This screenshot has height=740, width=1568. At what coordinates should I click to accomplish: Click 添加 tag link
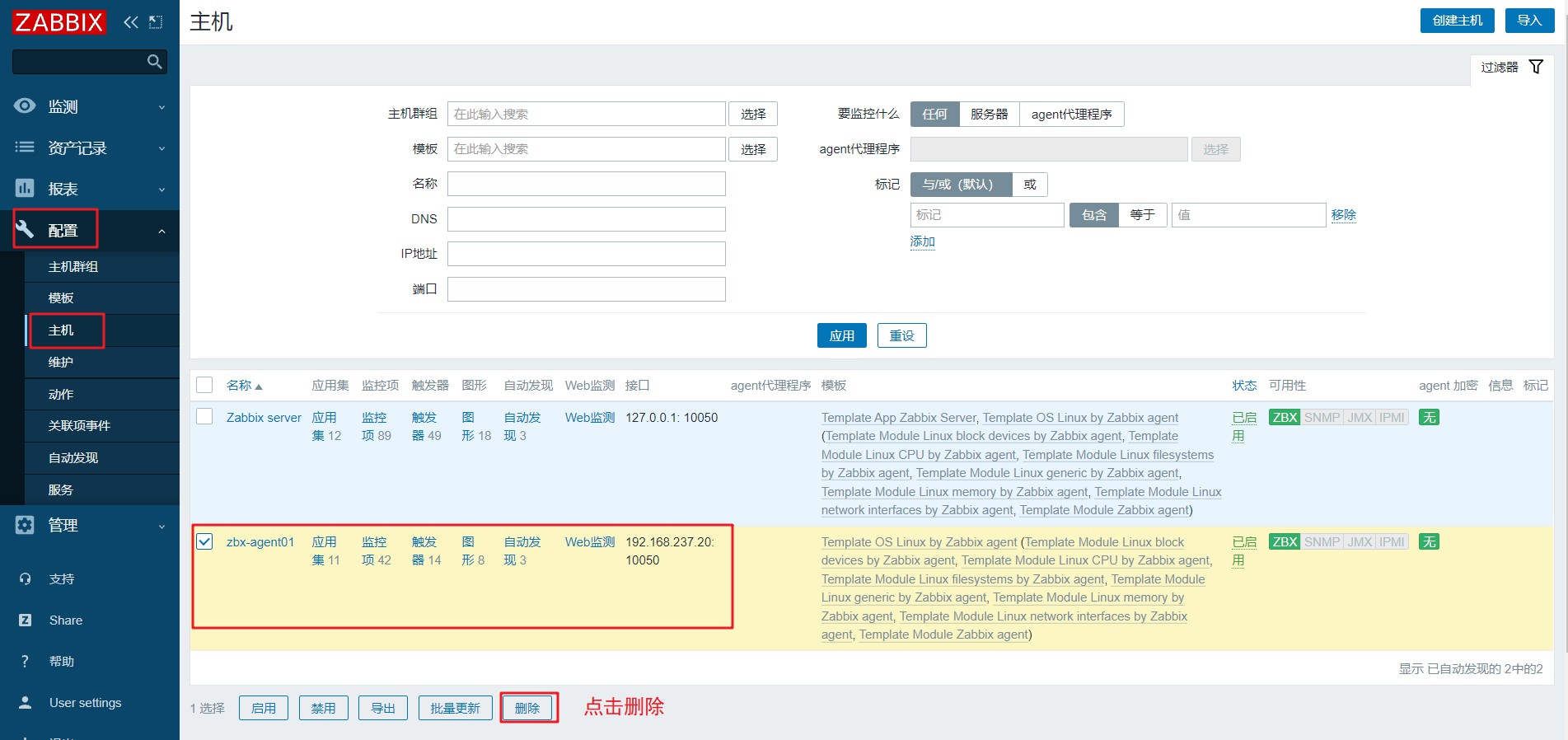(922, 241)
